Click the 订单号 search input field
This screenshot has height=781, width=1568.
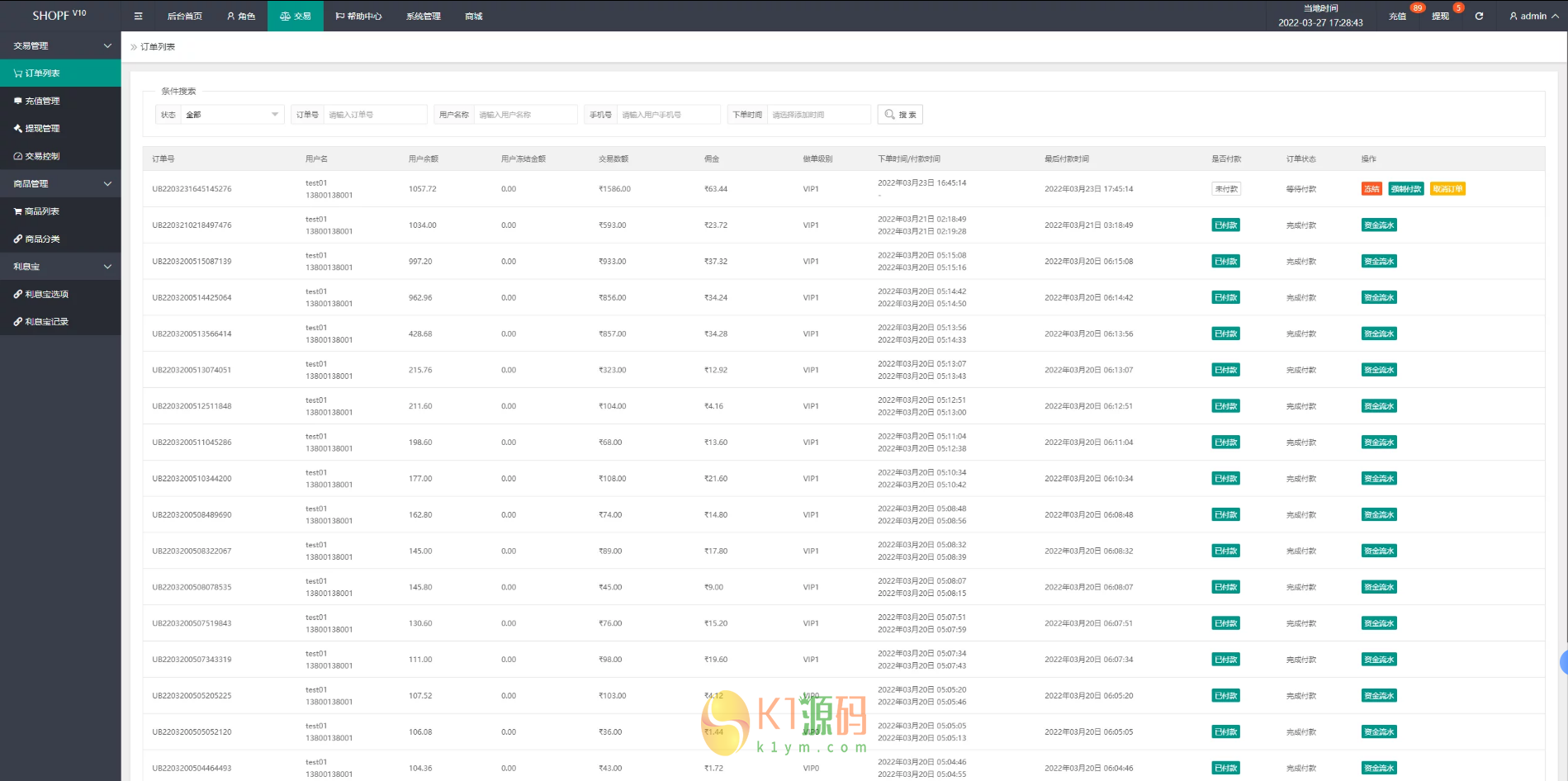(x=374, y=115)
